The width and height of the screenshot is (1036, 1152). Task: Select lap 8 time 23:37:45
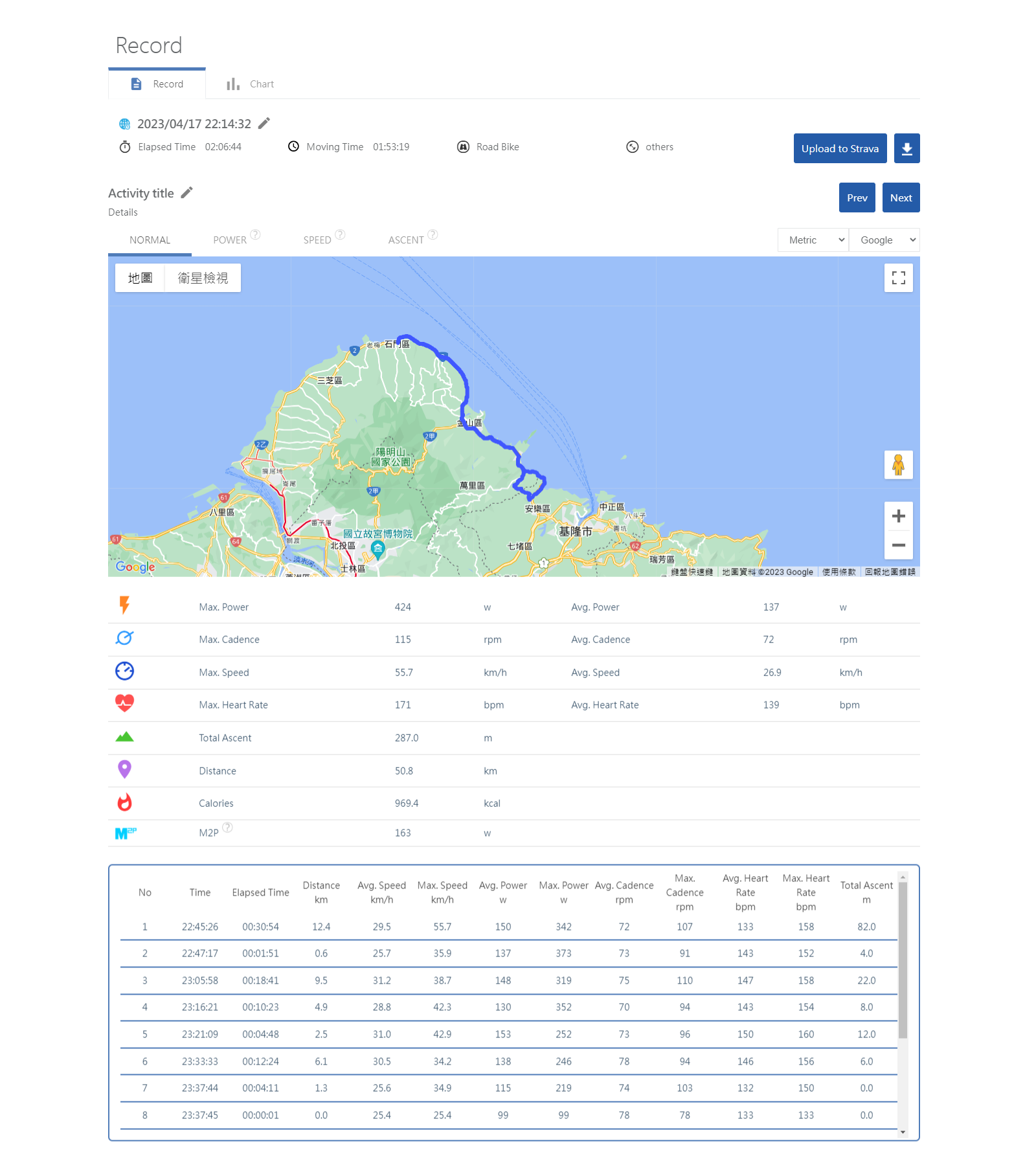pyautogui.click(x=200, y=1115)
